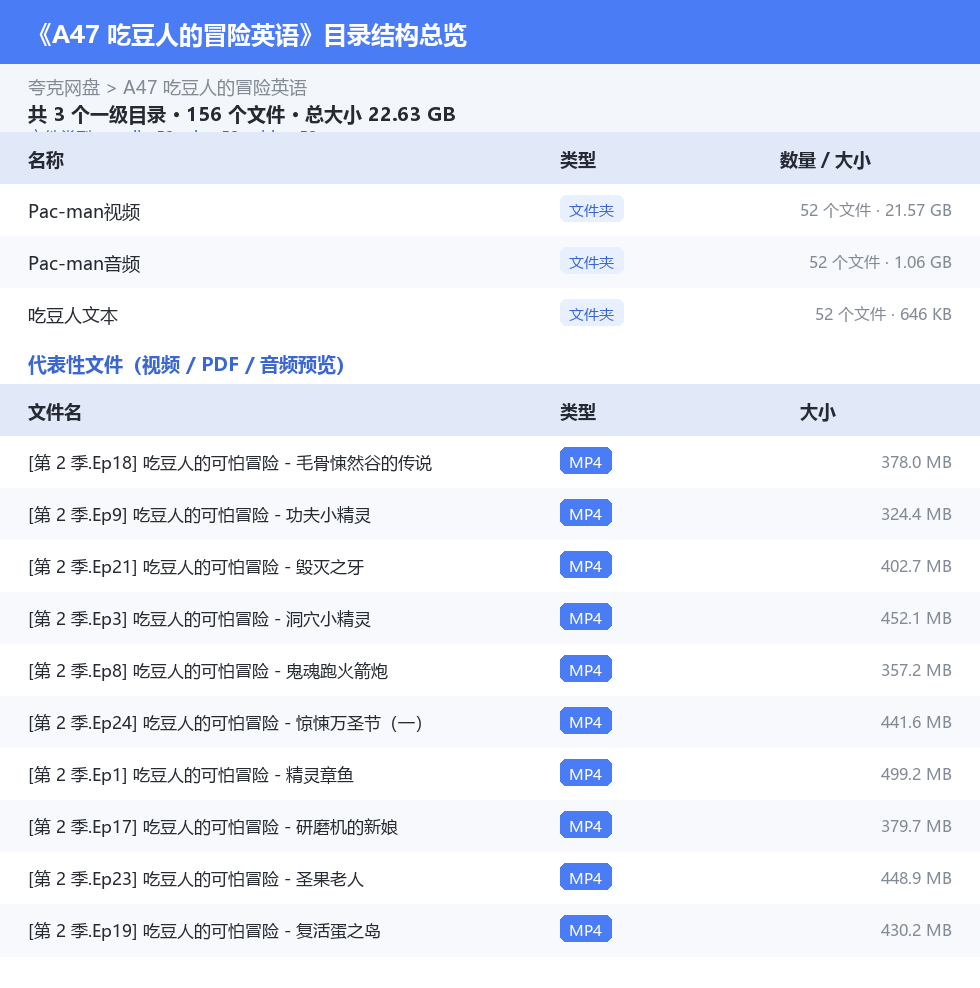This screenshot has width=980, height=988.
Task: Click the A47 吃豆人的冒险英语 breadcrumb entry
Action: tap(215, 88)
